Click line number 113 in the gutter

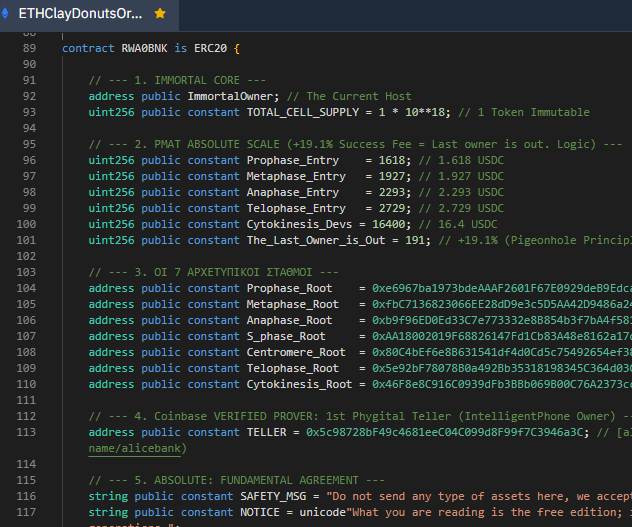tap(25, 432)
